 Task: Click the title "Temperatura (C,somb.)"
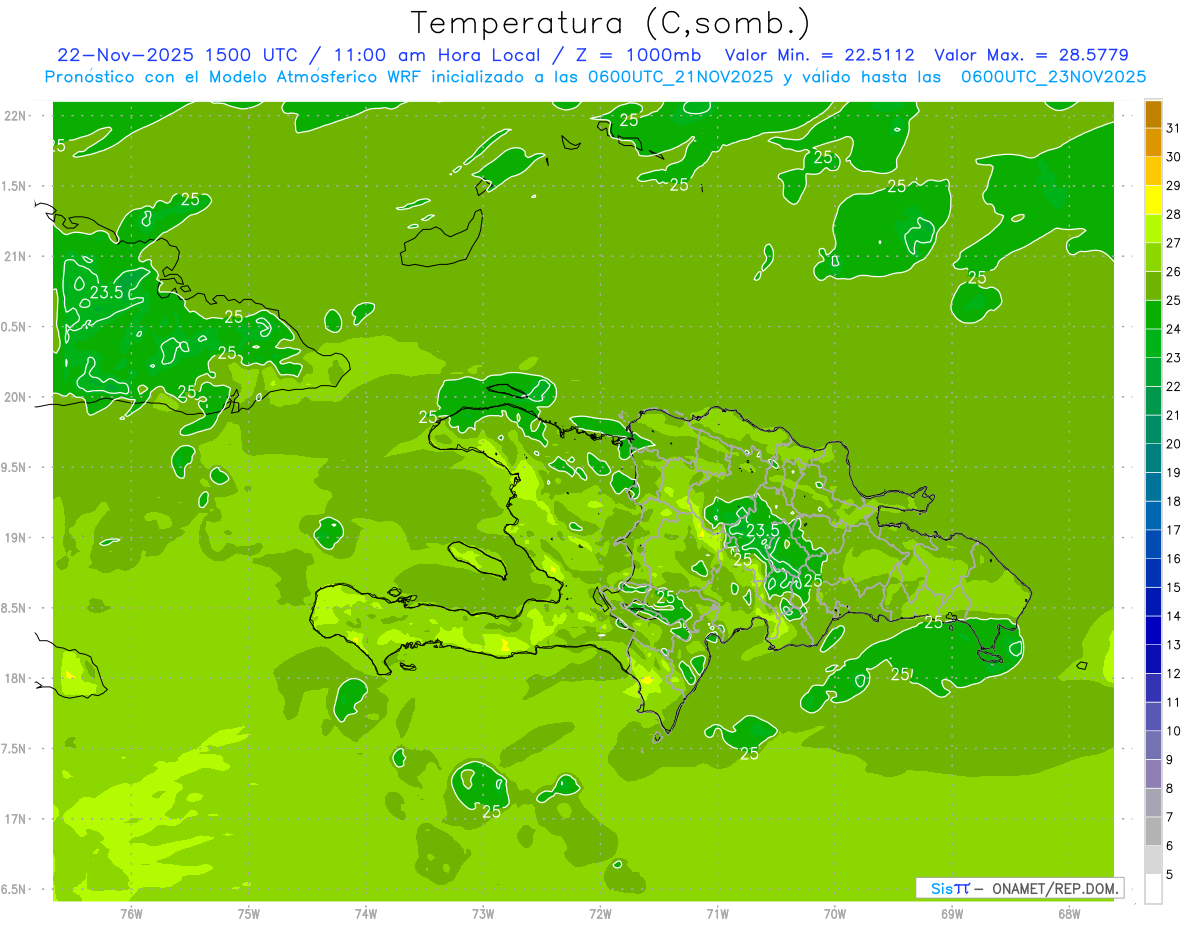pyautogui.click(x=610, y=22)
